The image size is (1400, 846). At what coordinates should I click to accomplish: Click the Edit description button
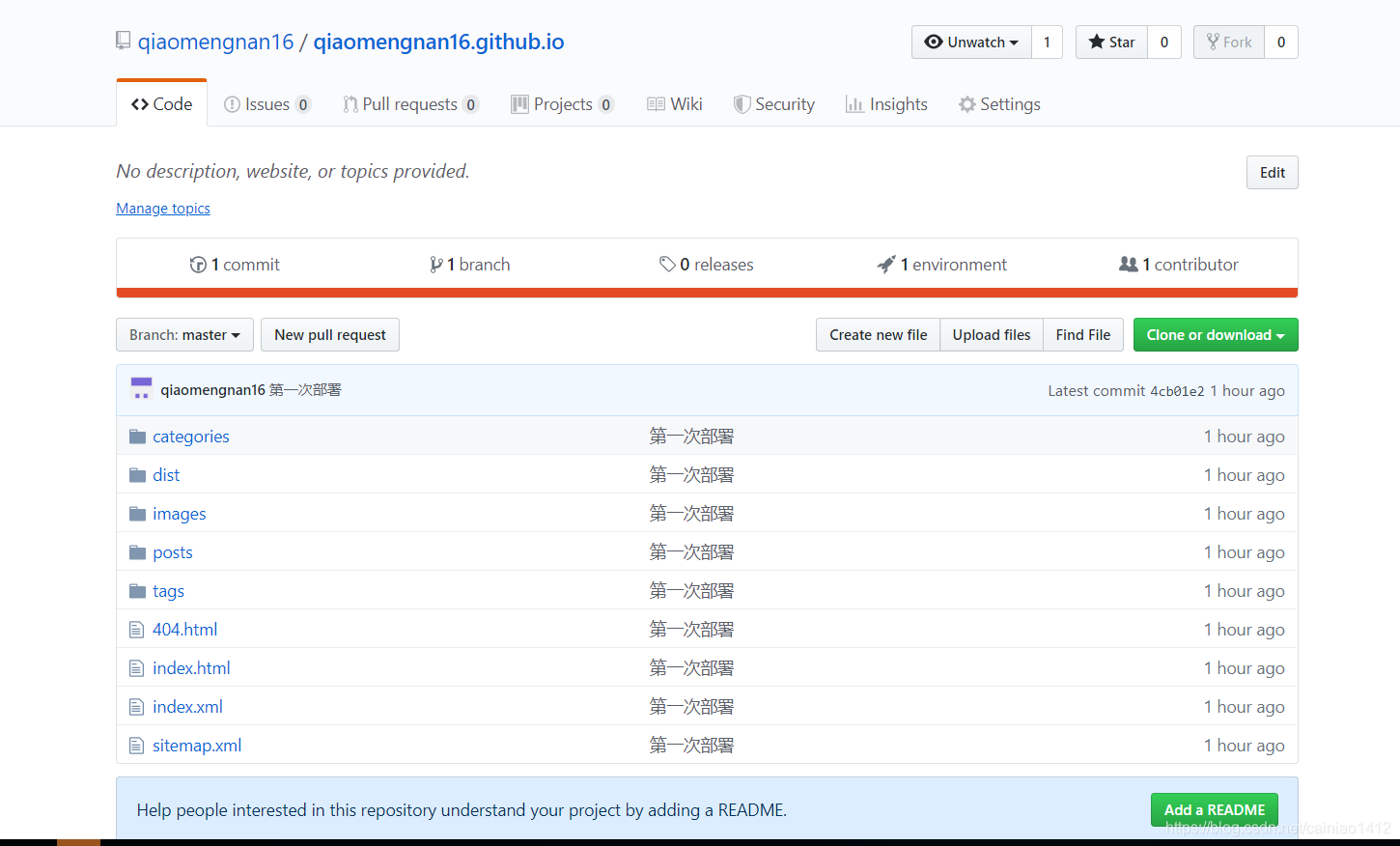pos(1273,172)
